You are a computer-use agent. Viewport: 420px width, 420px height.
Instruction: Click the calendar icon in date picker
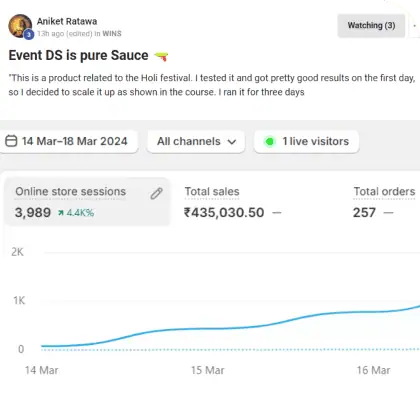pyautogui.click(x=11, y=141)
